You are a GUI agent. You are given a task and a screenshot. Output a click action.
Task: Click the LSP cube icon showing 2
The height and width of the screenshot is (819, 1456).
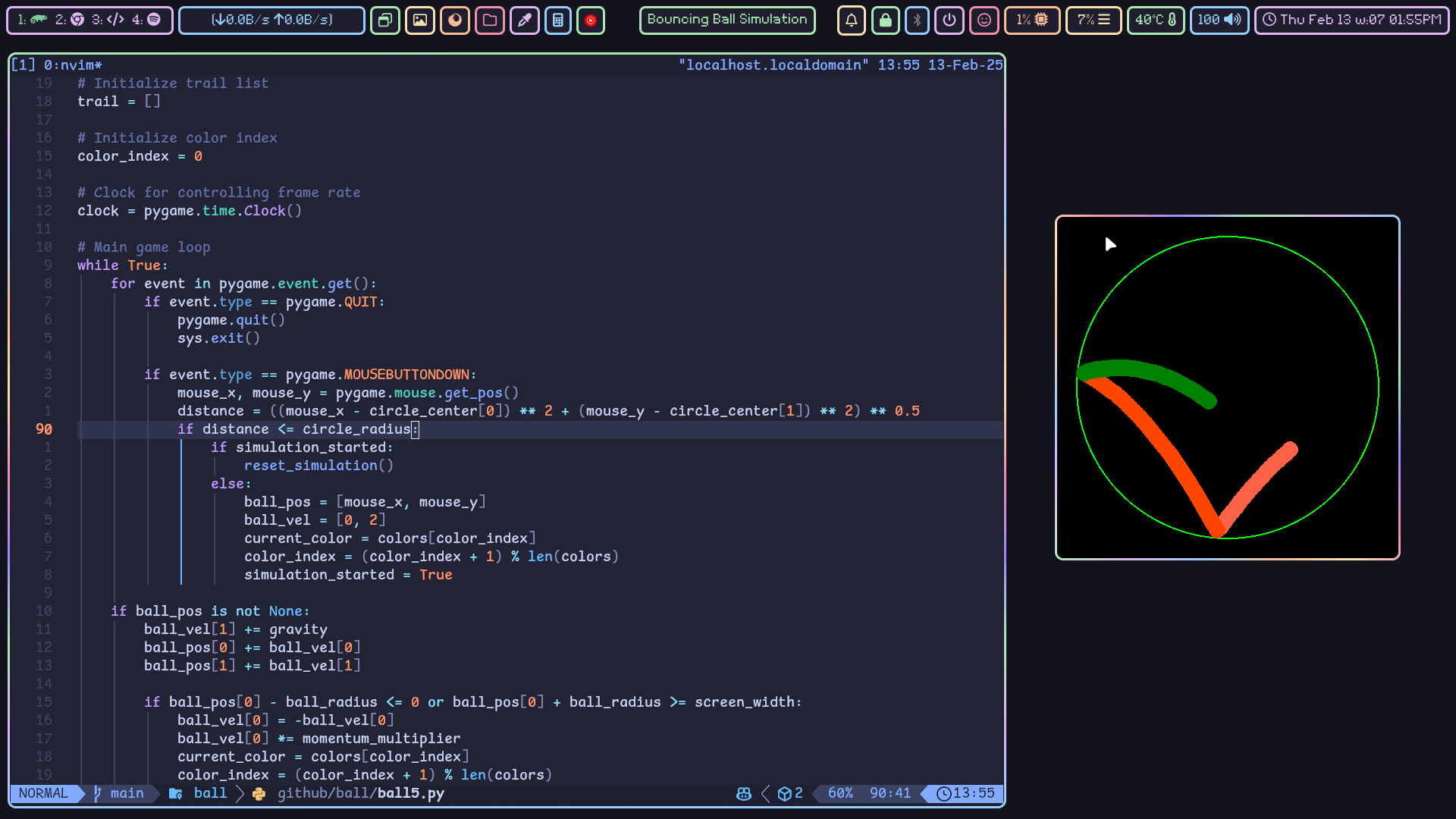790,793
